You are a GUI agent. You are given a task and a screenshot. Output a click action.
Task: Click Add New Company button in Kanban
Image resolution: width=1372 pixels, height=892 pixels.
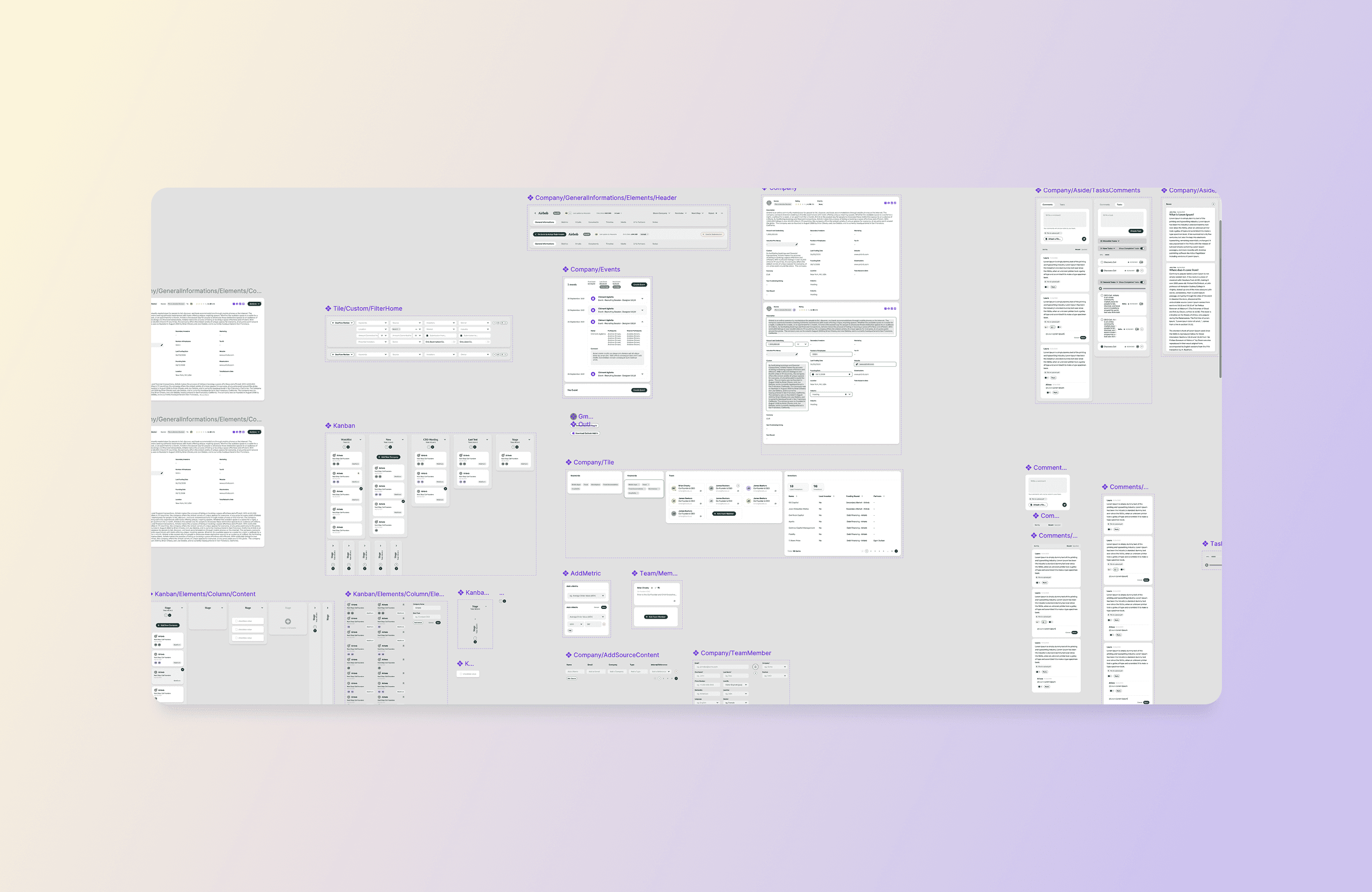389,457
